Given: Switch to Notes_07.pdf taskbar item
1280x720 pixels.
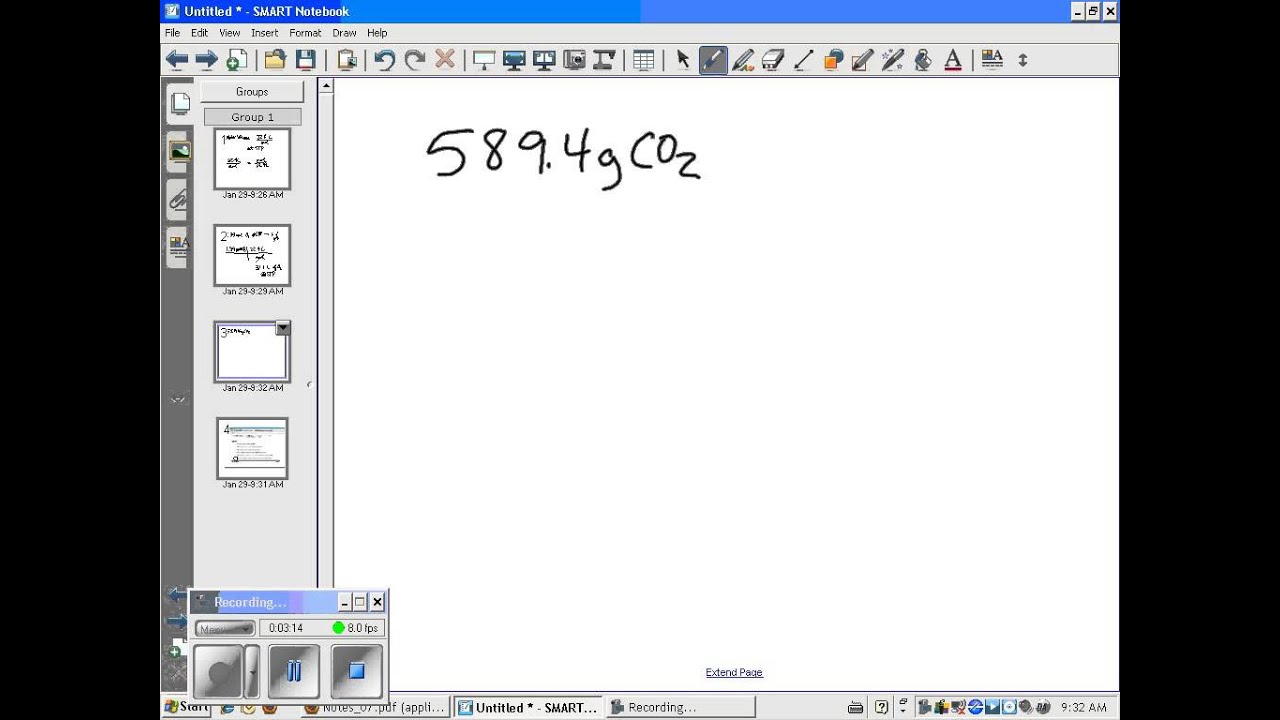Looking at the screenshot, I should point(374,707).
